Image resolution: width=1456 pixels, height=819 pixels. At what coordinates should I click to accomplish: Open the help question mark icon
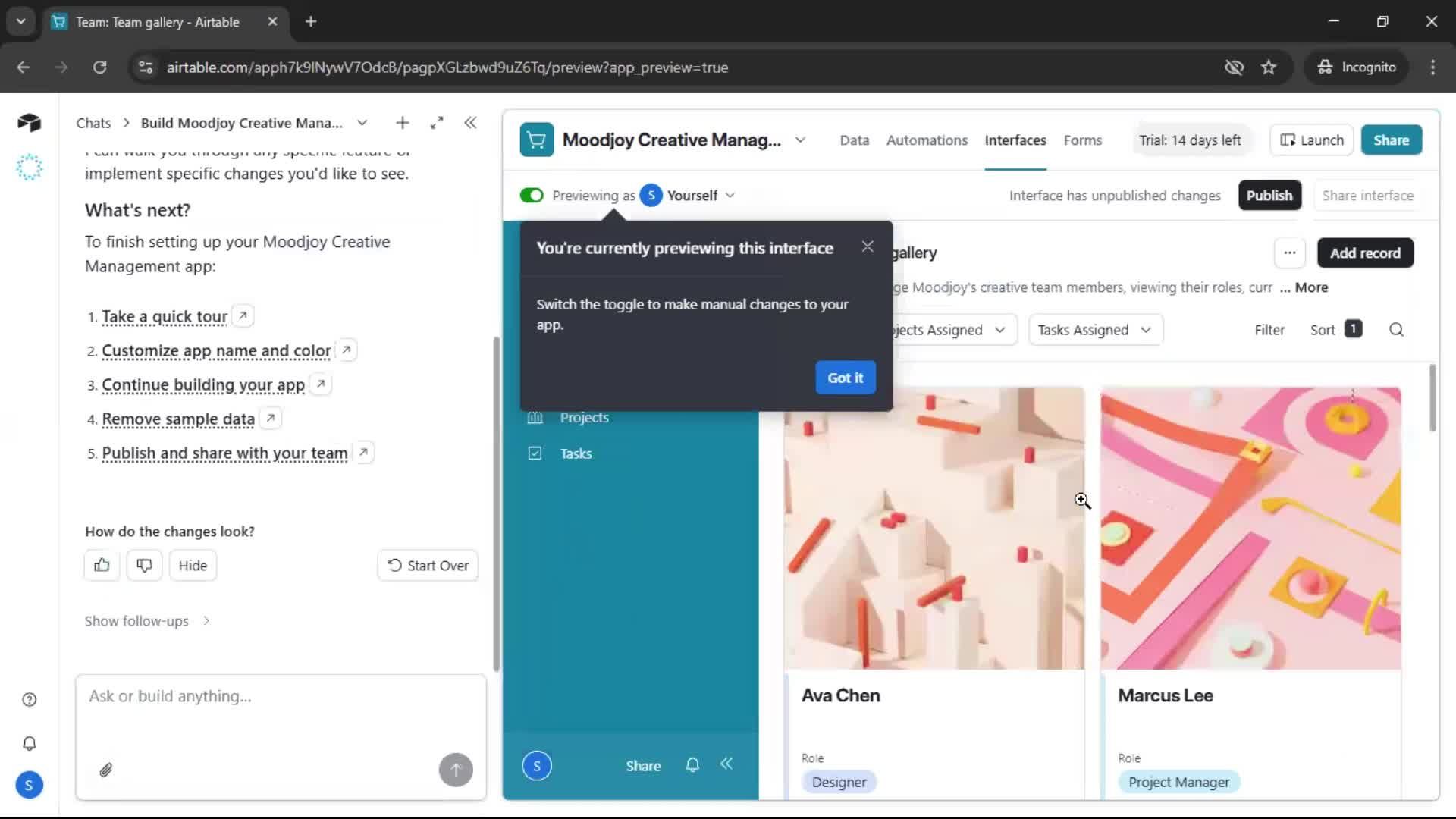(29, 699)
